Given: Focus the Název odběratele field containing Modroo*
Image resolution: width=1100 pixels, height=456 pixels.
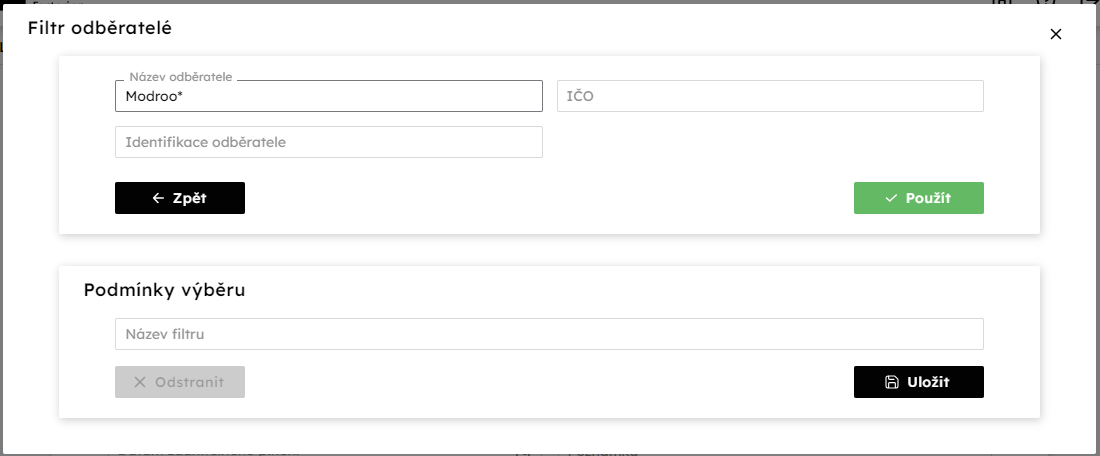Looking at the screenshot, I should tap(328, 96).
